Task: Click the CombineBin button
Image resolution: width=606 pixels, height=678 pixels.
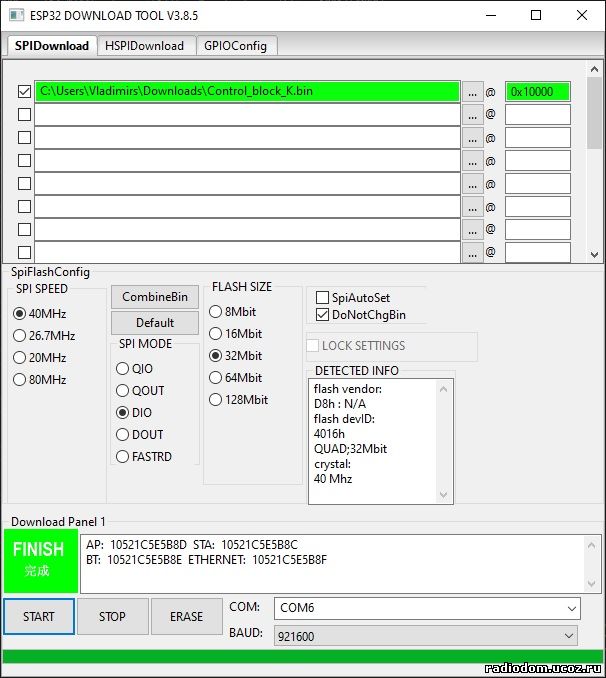Action: (x=155, y=297)
